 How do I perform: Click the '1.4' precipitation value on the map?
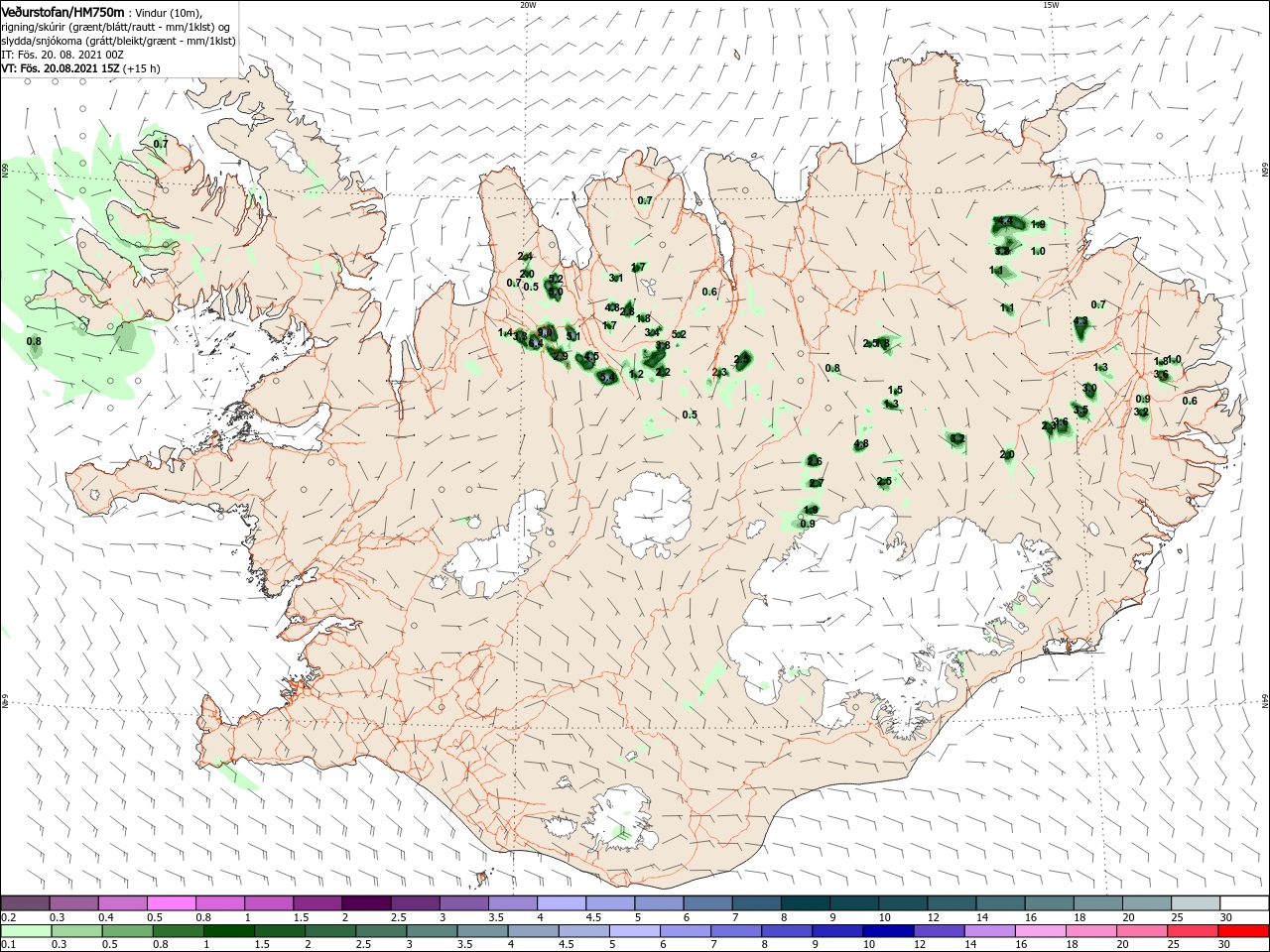click(x=506, y=333)
